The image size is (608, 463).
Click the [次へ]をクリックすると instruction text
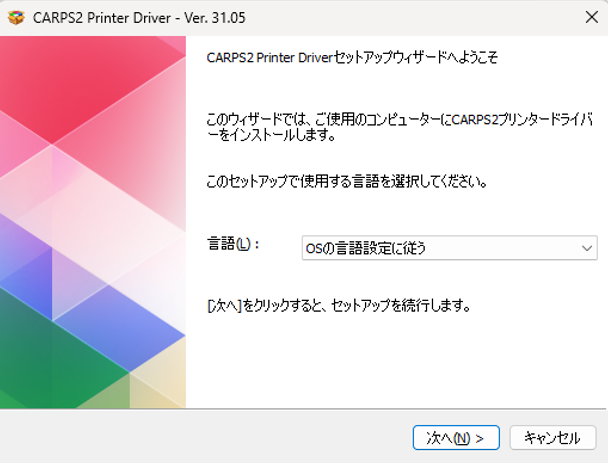tap(339, 306)
